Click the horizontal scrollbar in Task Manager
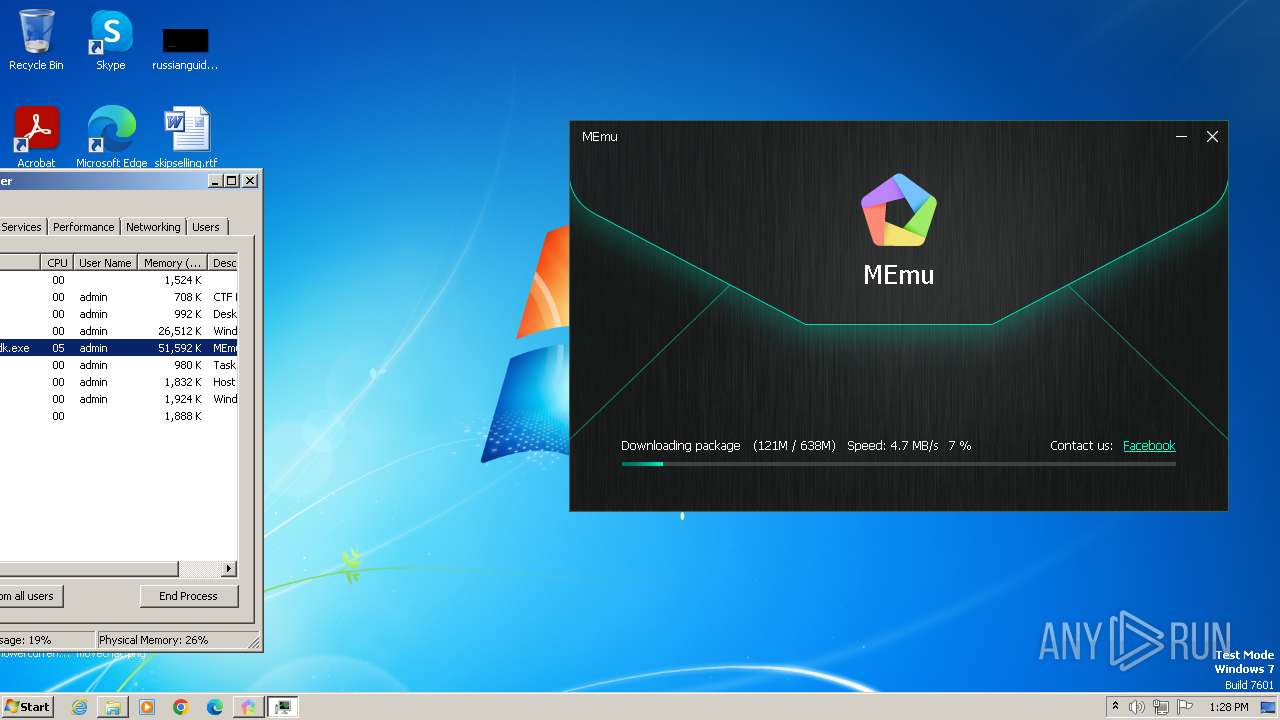Image resolution: width=1280 pixels, height=720 pixels. (x=90, y=569)
